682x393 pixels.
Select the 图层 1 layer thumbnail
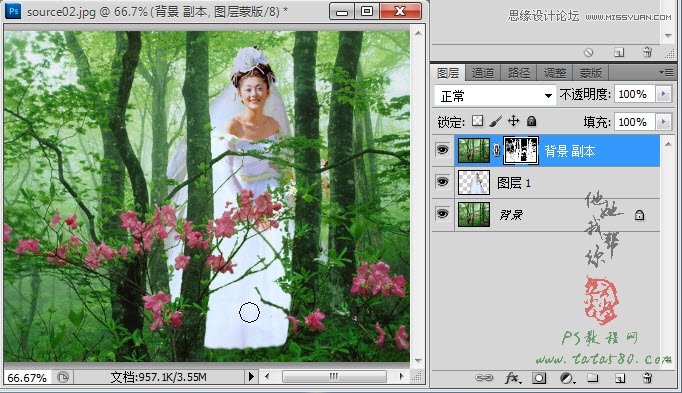(474, 183)
